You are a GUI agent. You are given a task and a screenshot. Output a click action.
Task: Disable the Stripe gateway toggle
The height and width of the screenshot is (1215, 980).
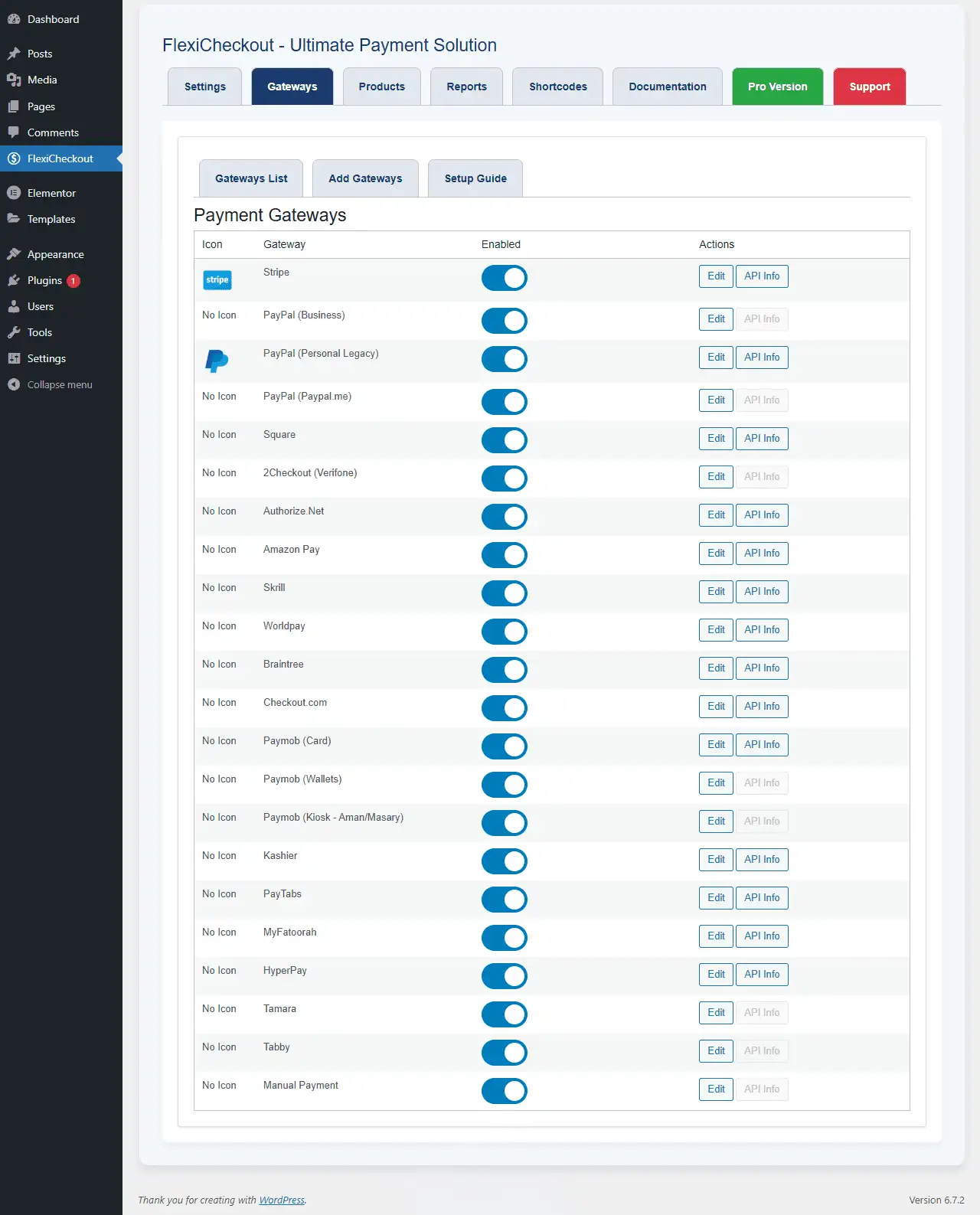(x=505, y=278)
